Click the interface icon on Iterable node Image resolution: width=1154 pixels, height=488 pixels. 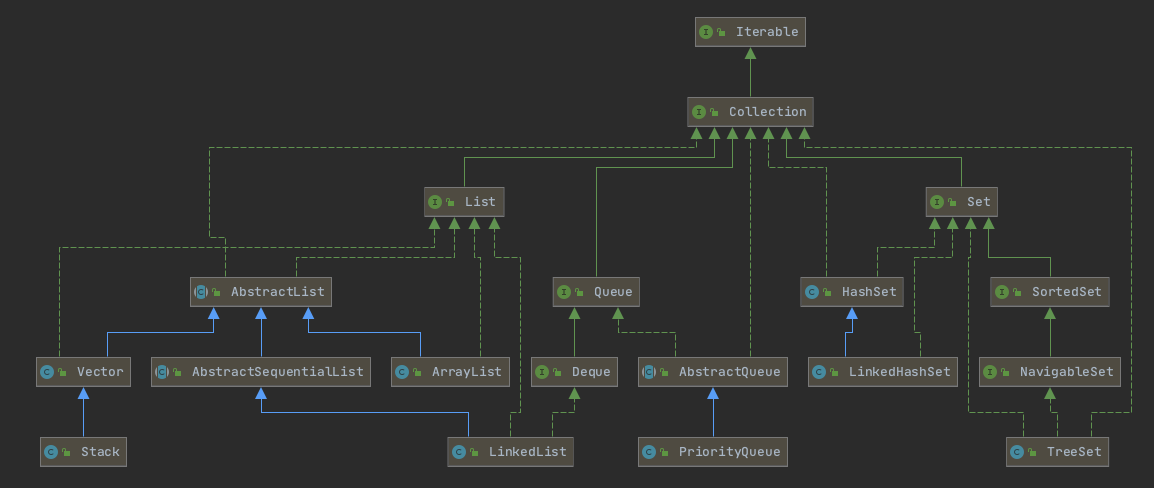point(707,32)
